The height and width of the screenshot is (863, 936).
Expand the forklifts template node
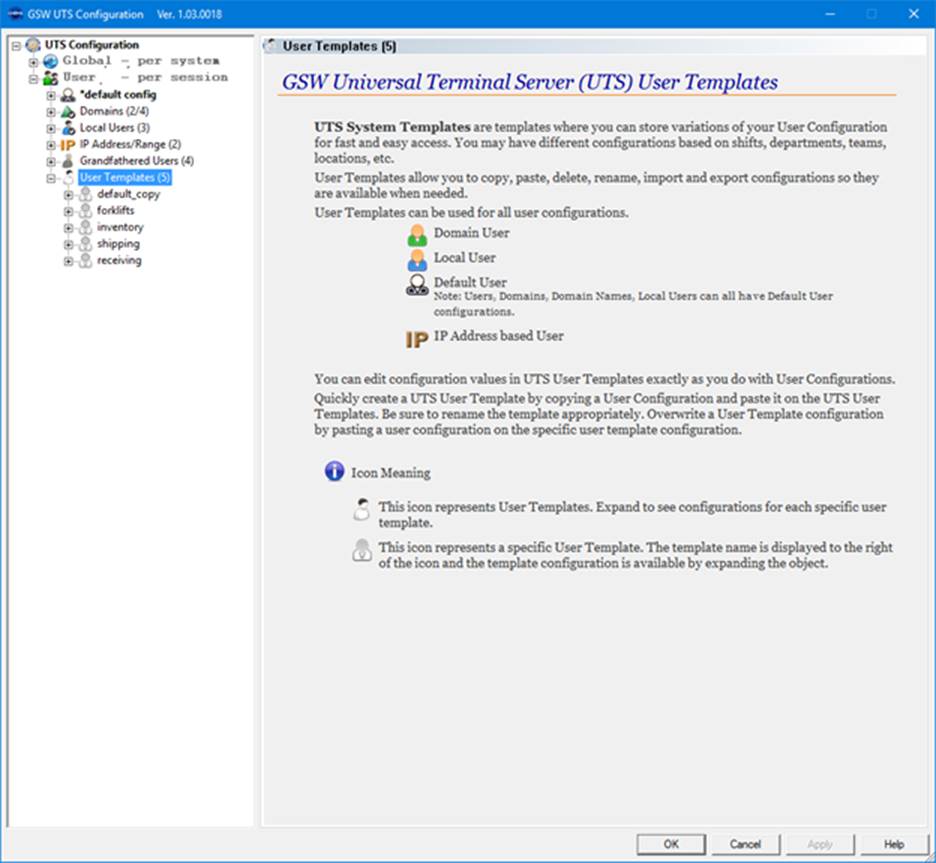coord(69,211)
